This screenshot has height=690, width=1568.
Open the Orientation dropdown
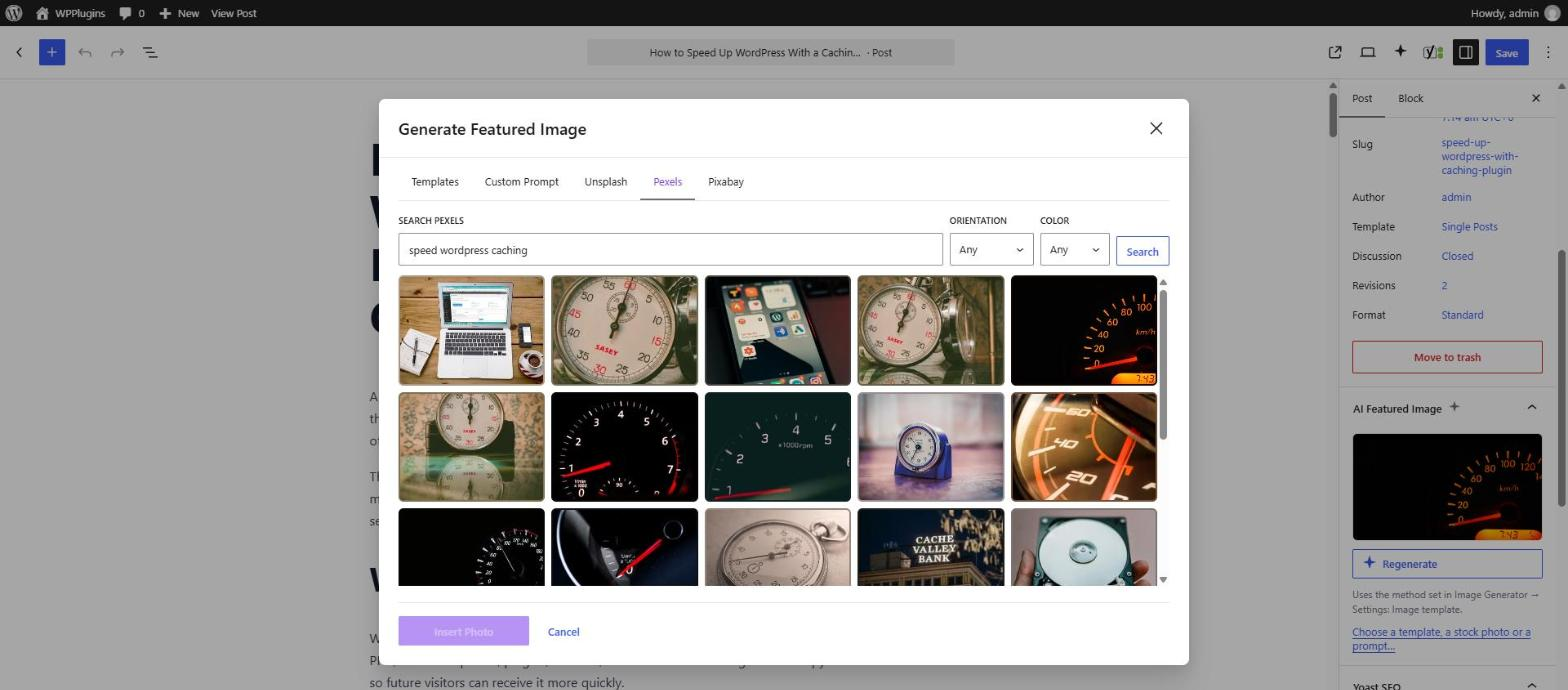point(991,250)
